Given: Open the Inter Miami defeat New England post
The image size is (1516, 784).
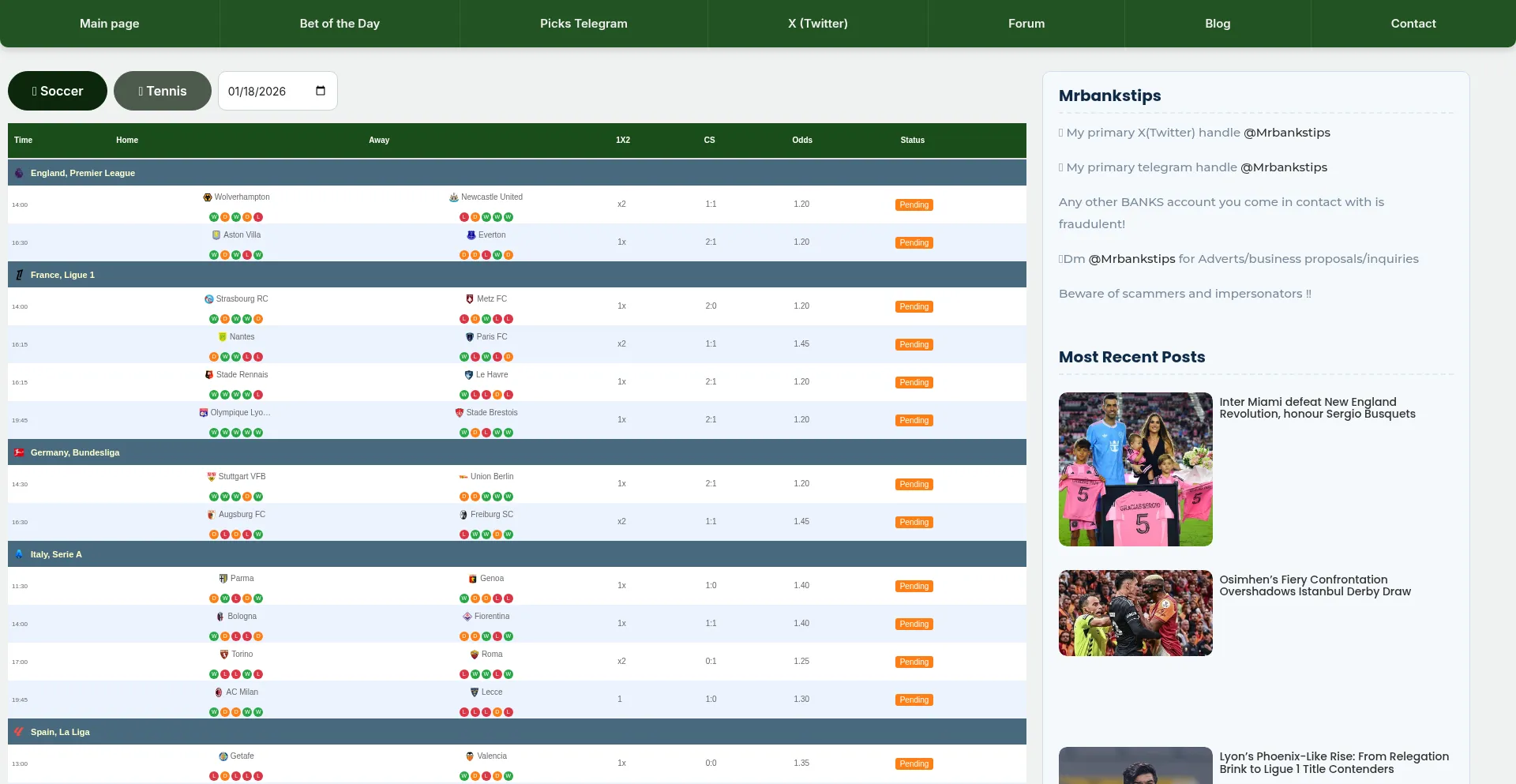Looking at the screenshot, I should click(1317, 408).
